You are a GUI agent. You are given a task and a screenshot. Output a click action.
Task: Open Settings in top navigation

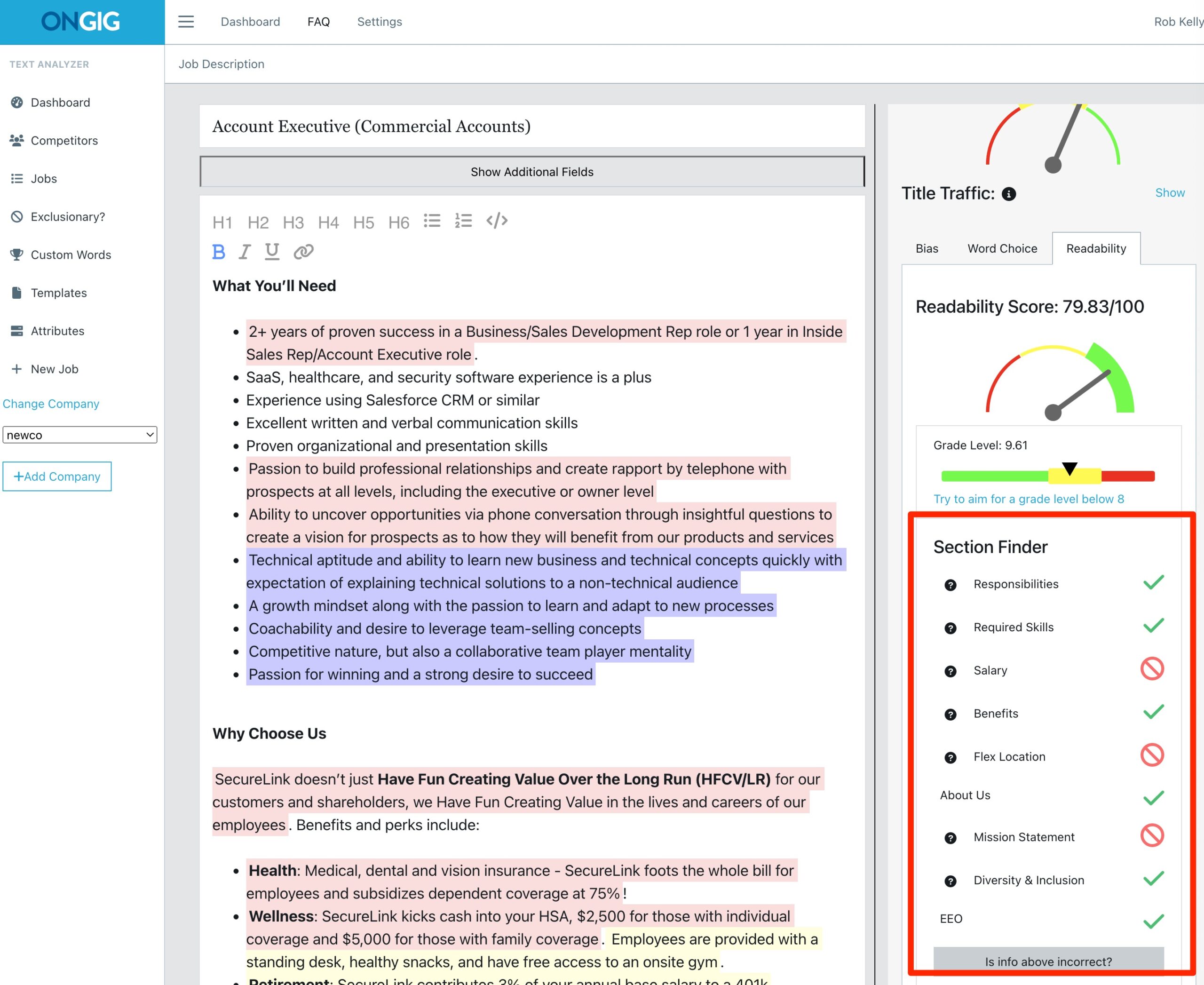point(380,22)
